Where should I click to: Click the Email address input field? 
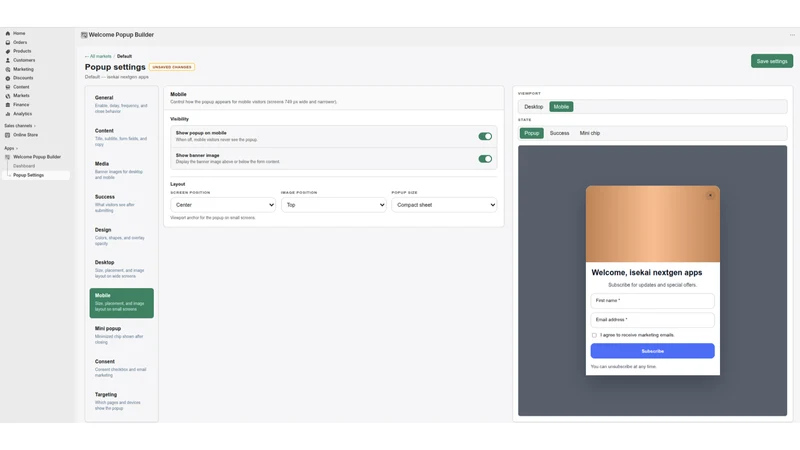tap(653, 320)
